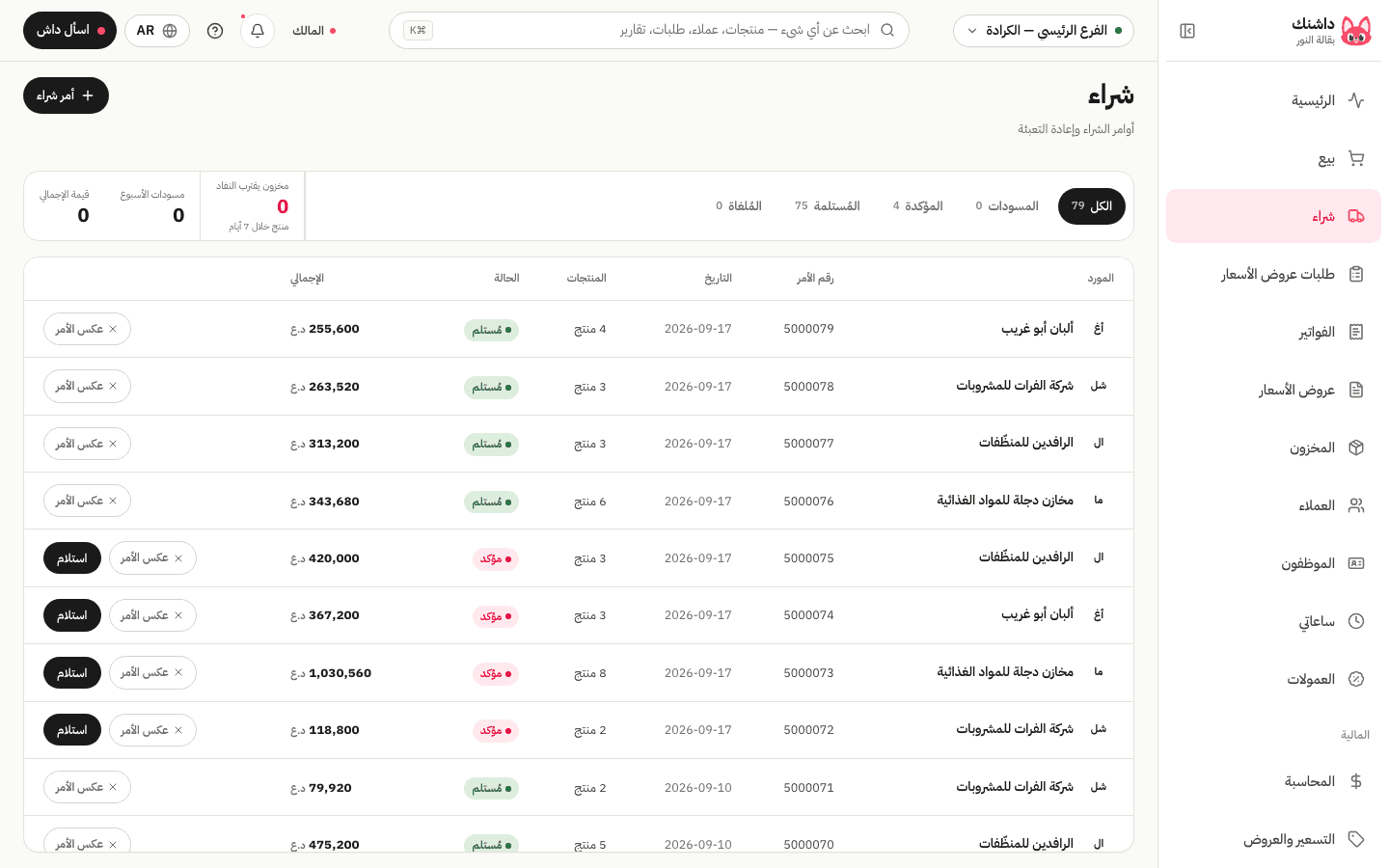The height and width of the screenshot is (868, 1389).
Task: Click supplier name in order 5000077 row
Action: 1026,443
